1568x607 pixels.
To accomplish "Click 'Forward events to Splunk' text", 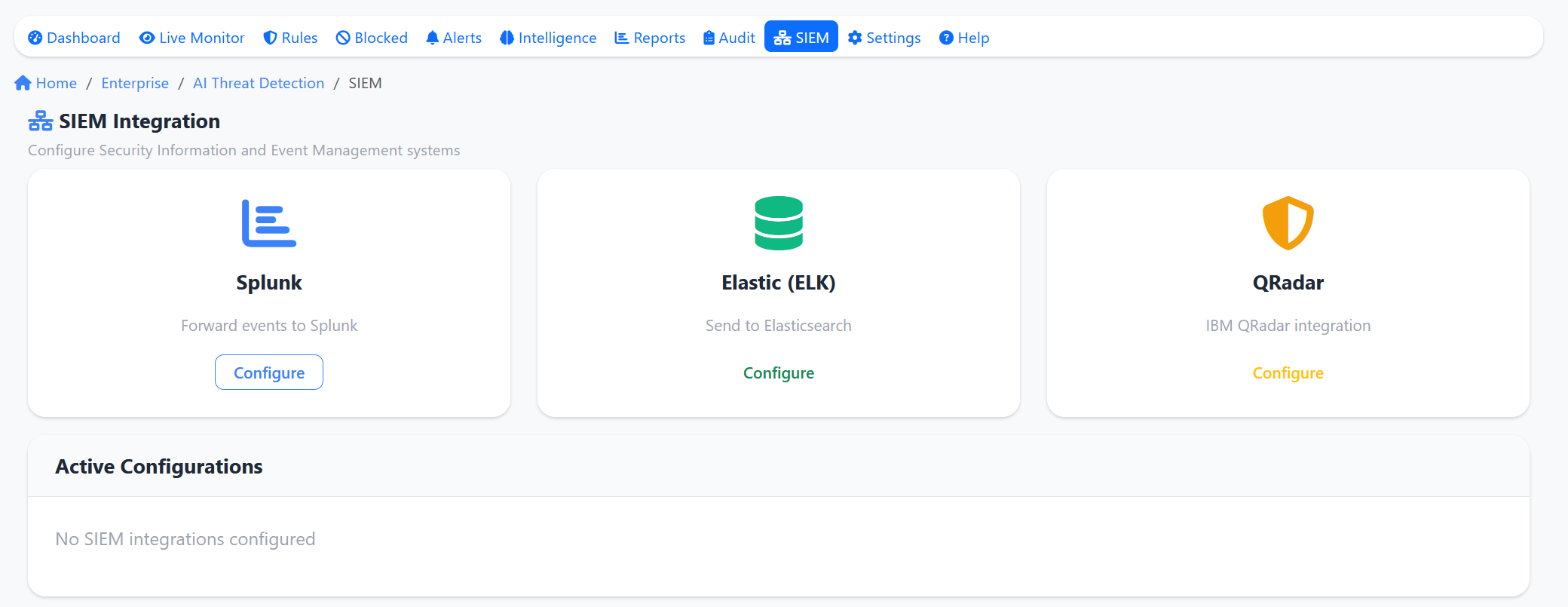I will (269, 326).
